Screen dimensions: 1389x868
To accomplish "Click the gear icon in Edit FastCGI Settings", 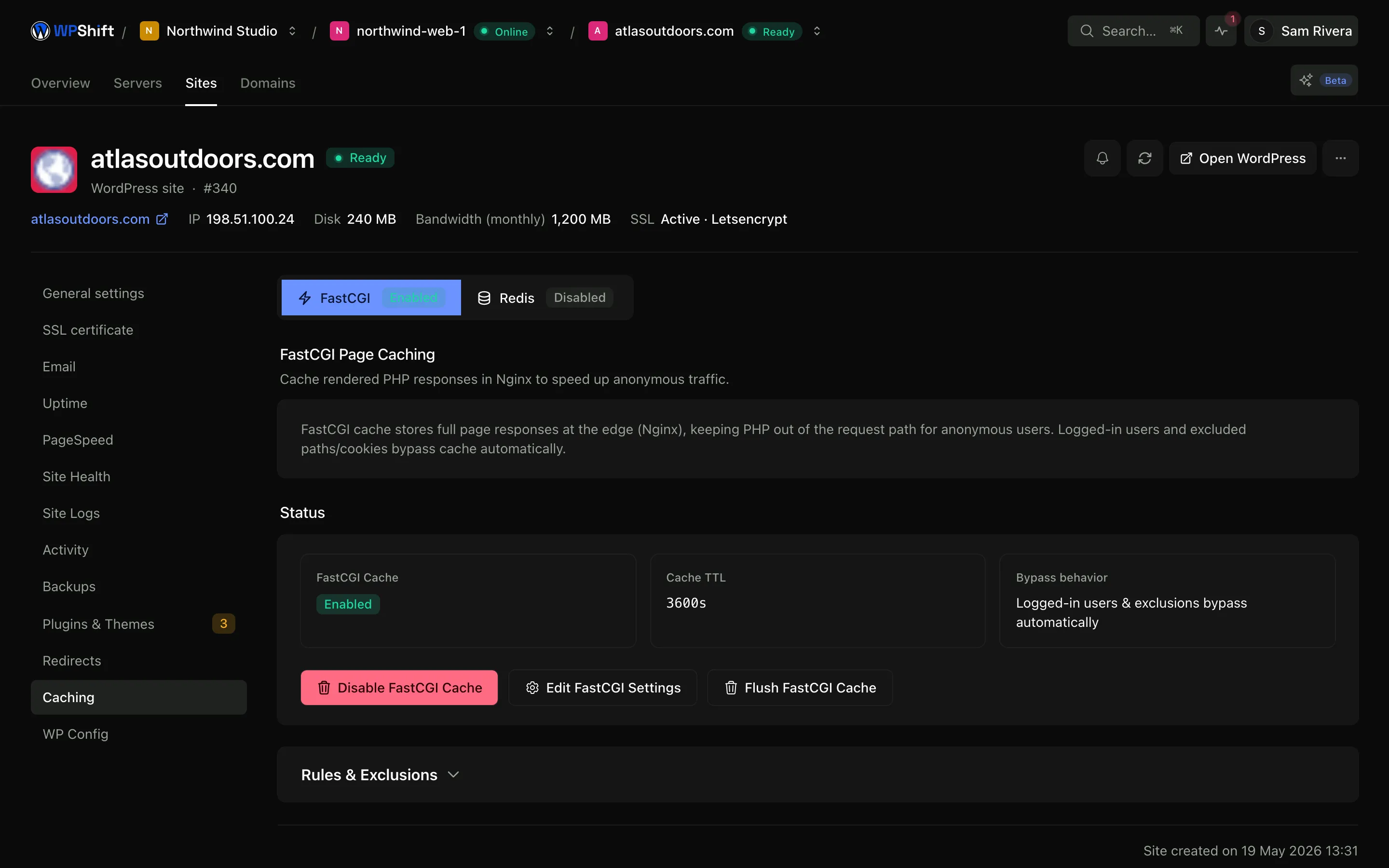I will [x=532, y=688].
